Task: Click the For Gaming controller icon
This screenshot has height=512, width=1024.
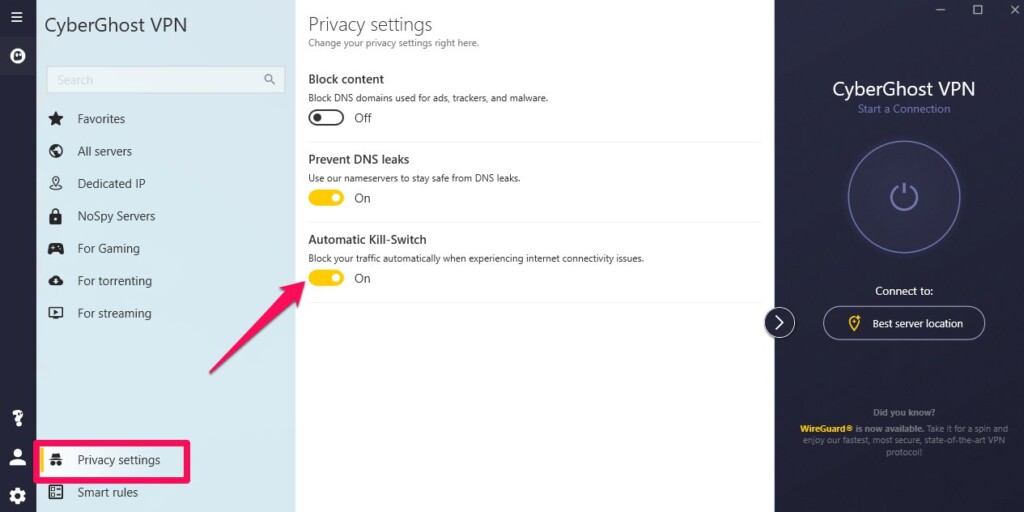Action: coord(56,248)
